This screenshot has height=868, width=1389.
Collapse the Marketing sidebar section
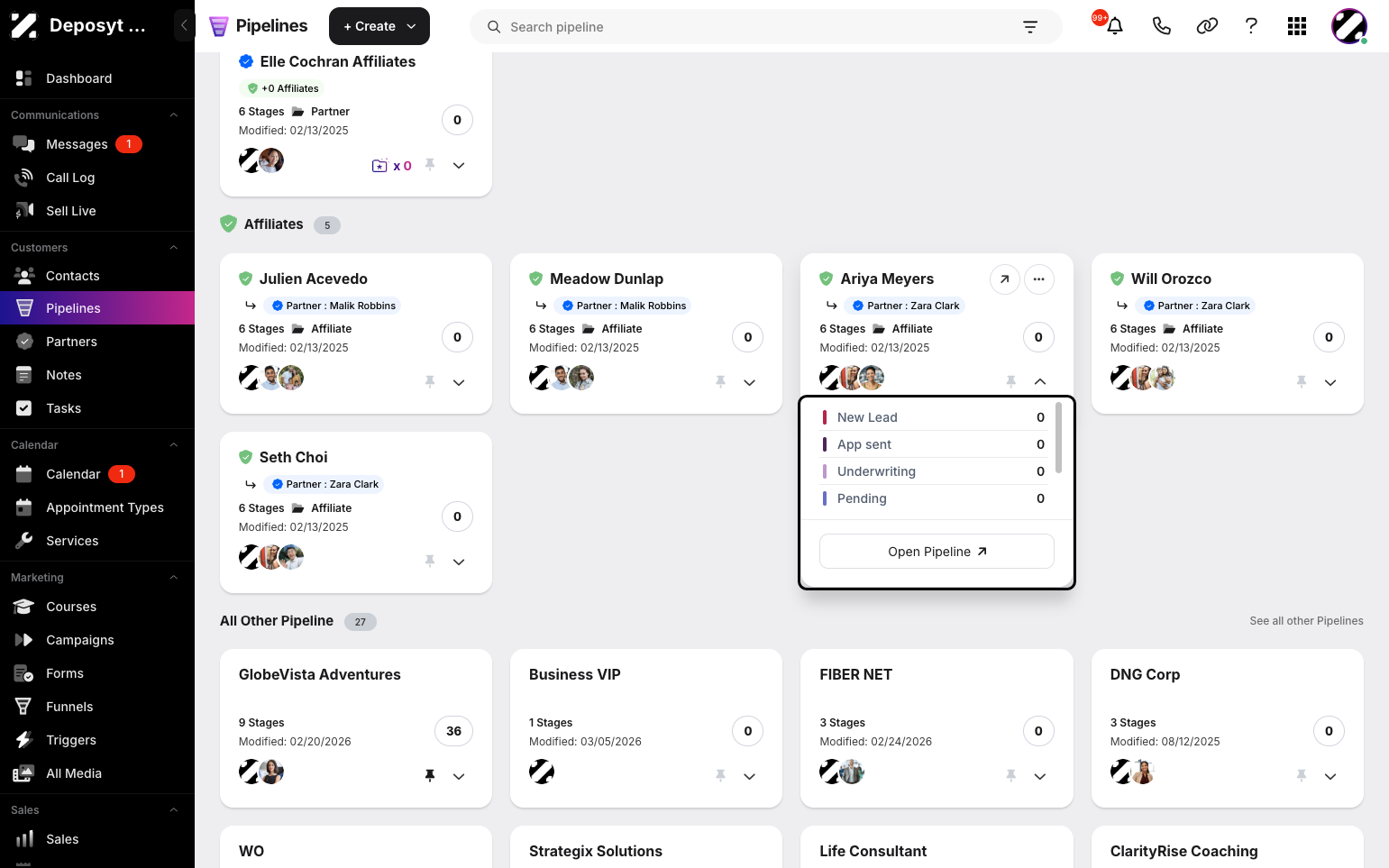(x=174, y=577)
